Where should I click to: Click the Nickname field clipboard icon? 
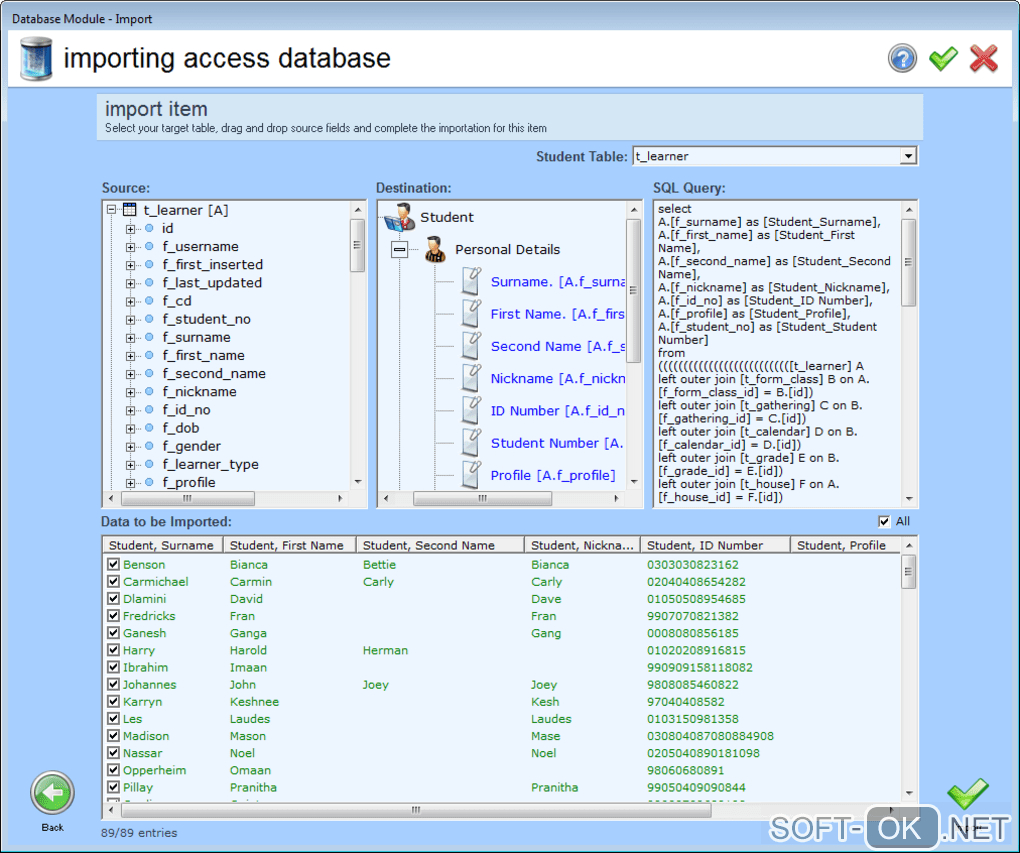(472, 378)
